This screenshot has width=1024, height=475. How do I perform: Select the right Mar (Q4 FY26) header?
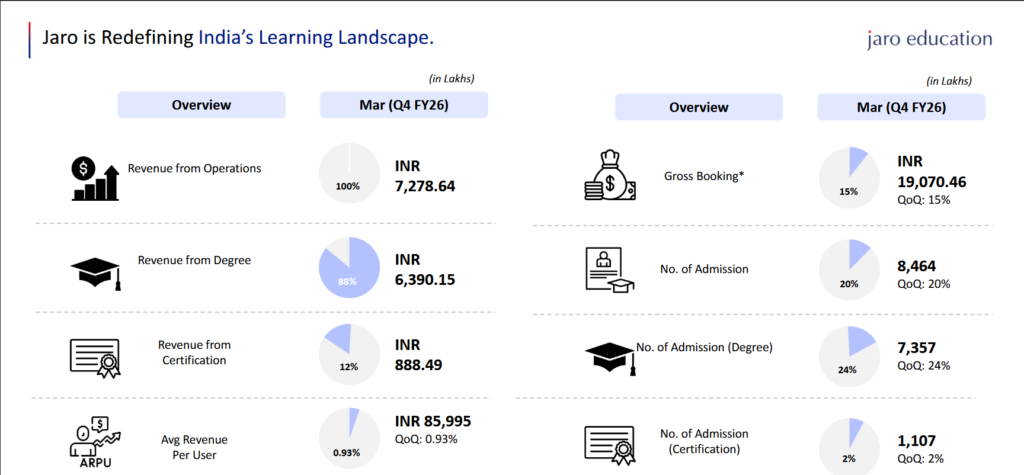(x=901, y=107)
